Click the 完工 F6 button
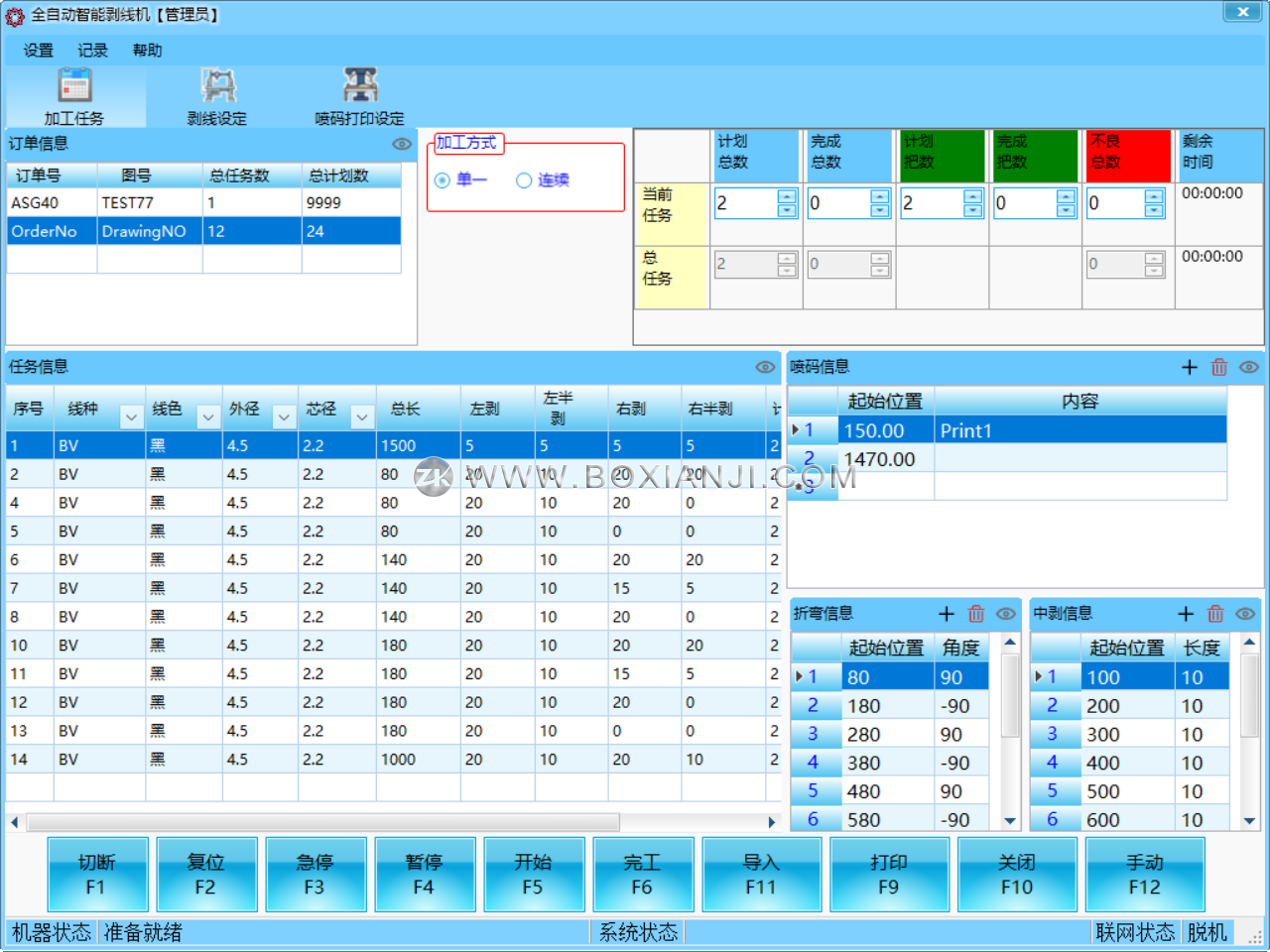 (x=643, y=875)
